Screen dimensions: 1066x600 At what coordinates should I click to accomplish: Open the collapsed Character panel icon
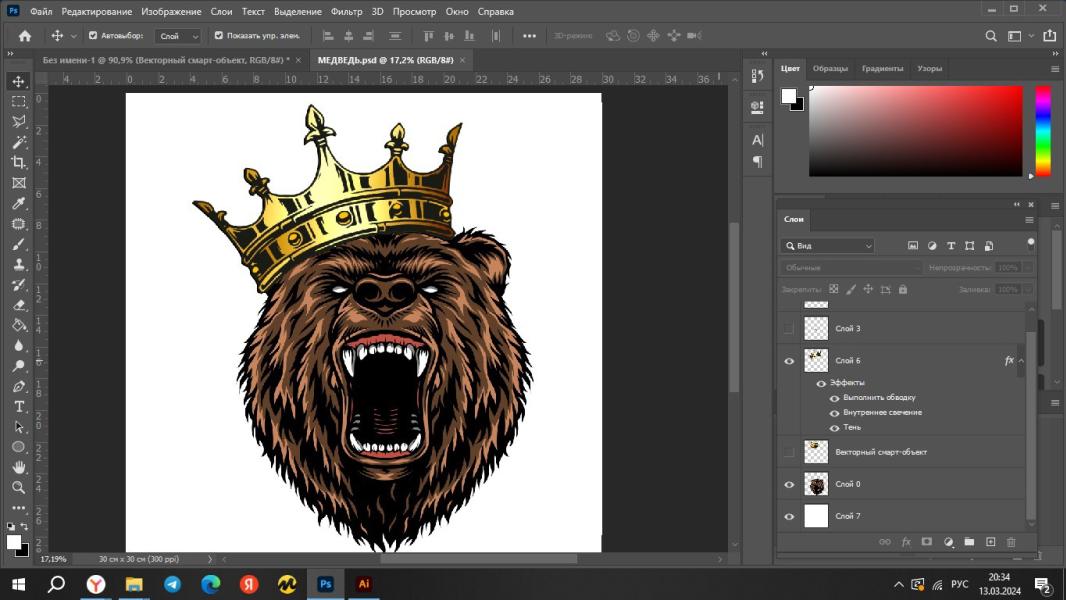(x=757, y=140)
